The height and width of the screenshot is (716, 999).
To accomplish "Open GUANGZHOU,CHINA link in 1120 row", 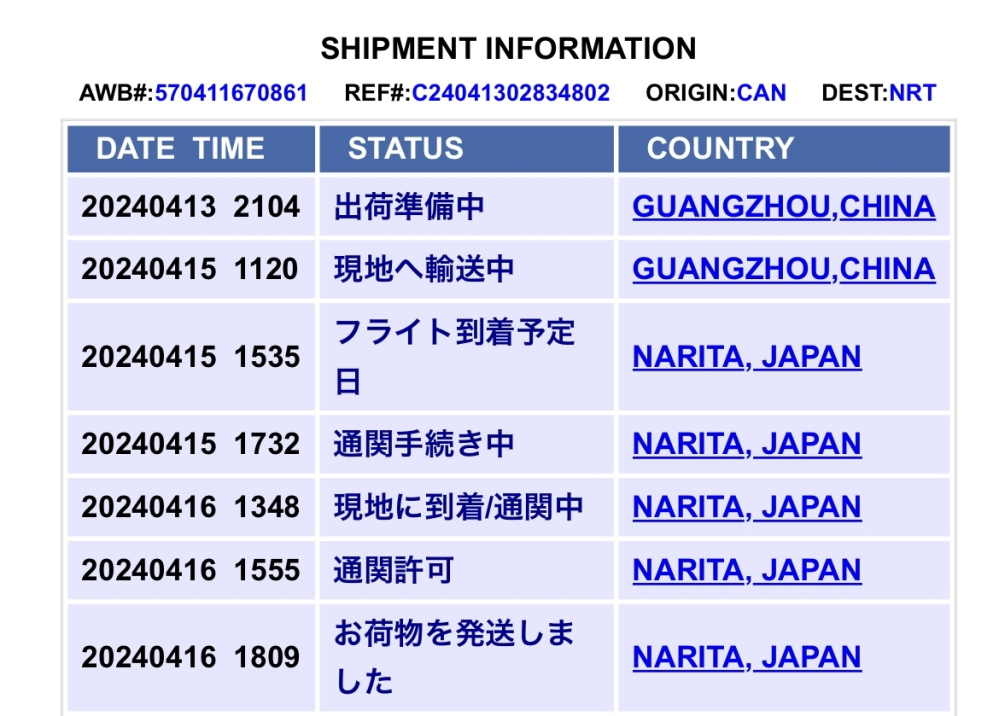I will click(784, 269).
